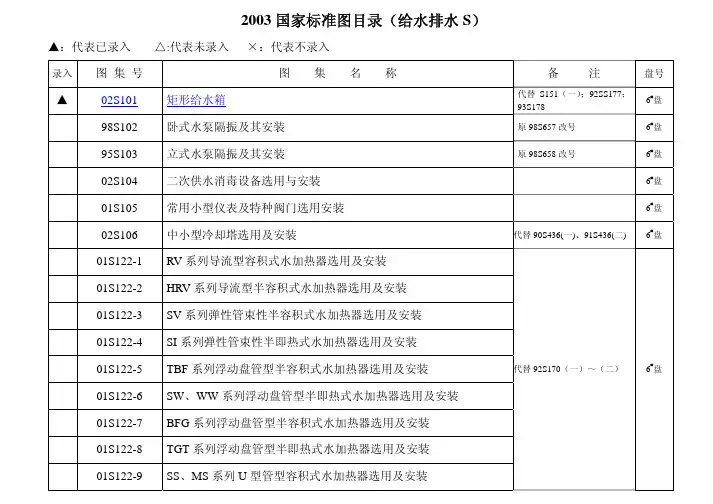Click the 二次供水消毒设备选用与安装 entry

point(243,181)
